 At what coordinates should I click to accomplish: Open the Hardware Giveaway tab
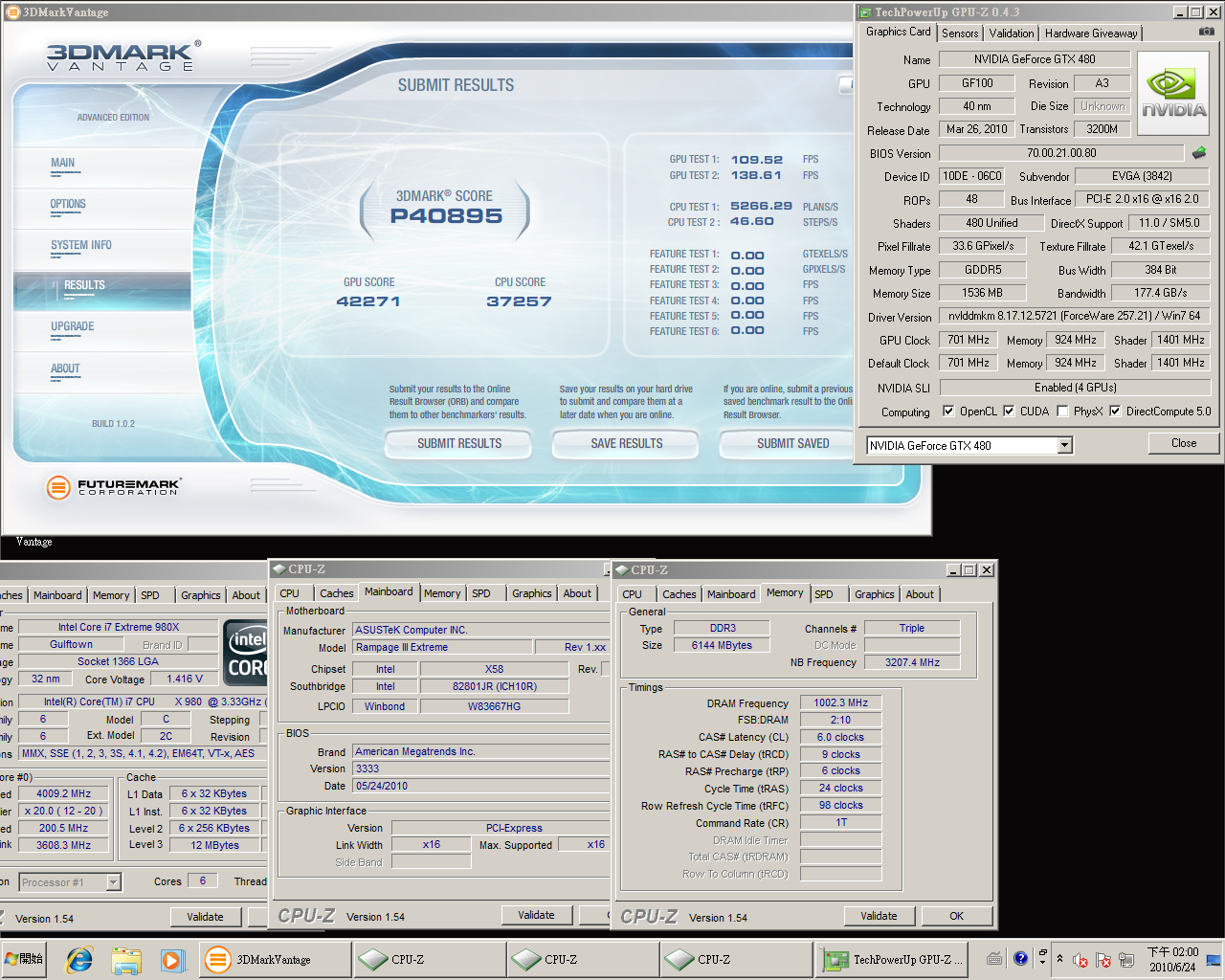pyautogui.click(x=1091, y=33)
